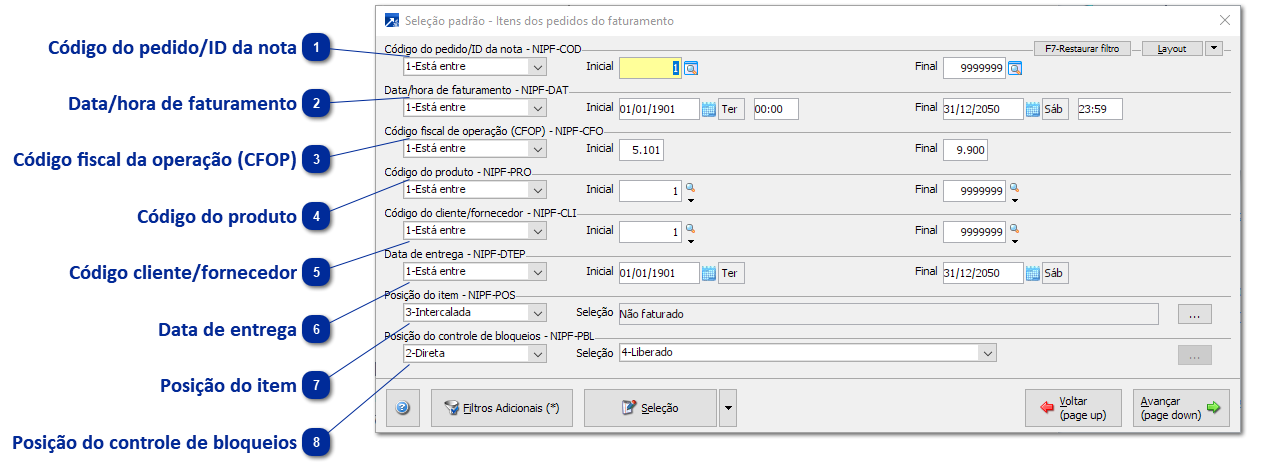Screen dimensions: 1264x471
Task: Open condition dropdown for Código do pedido/ID da nota
Action: tap(537, 67)
